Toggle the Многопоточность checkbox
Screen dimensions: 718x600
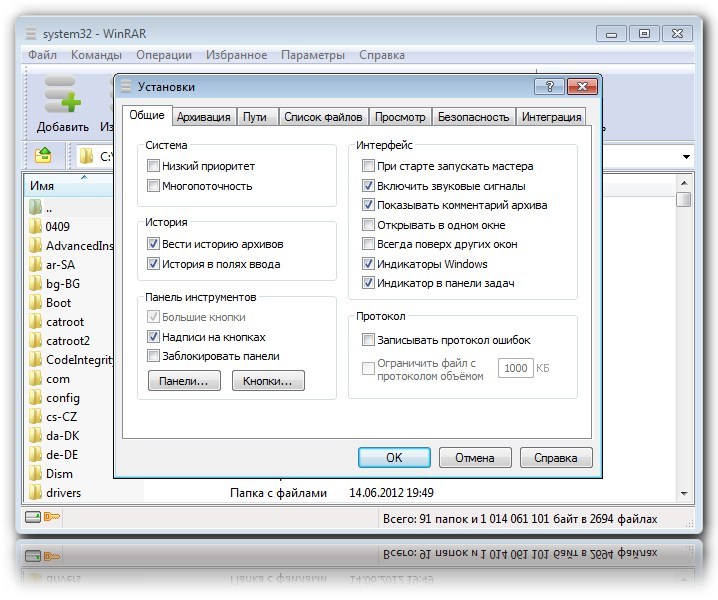tap(153, 185)
